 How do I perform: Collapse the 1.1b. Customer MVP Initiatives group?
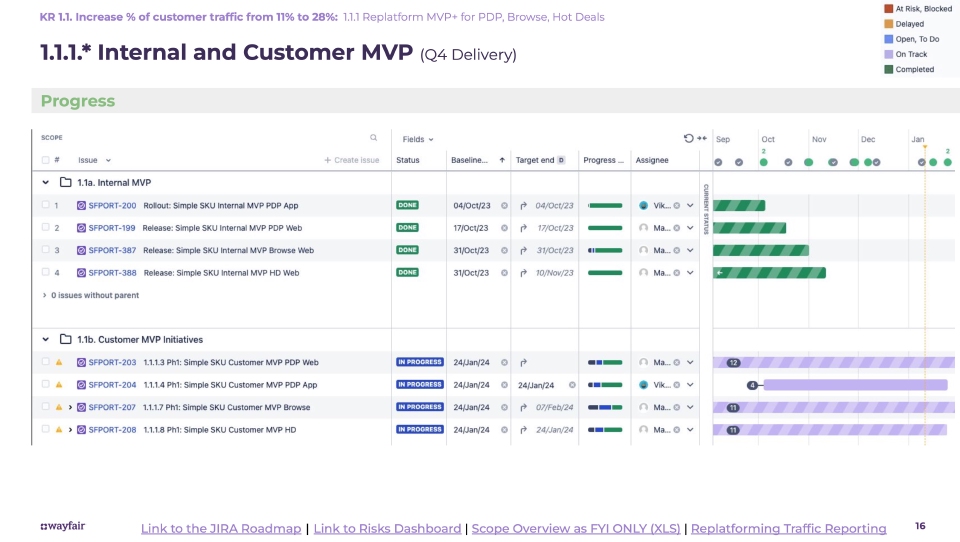click(x=45, y=339)
